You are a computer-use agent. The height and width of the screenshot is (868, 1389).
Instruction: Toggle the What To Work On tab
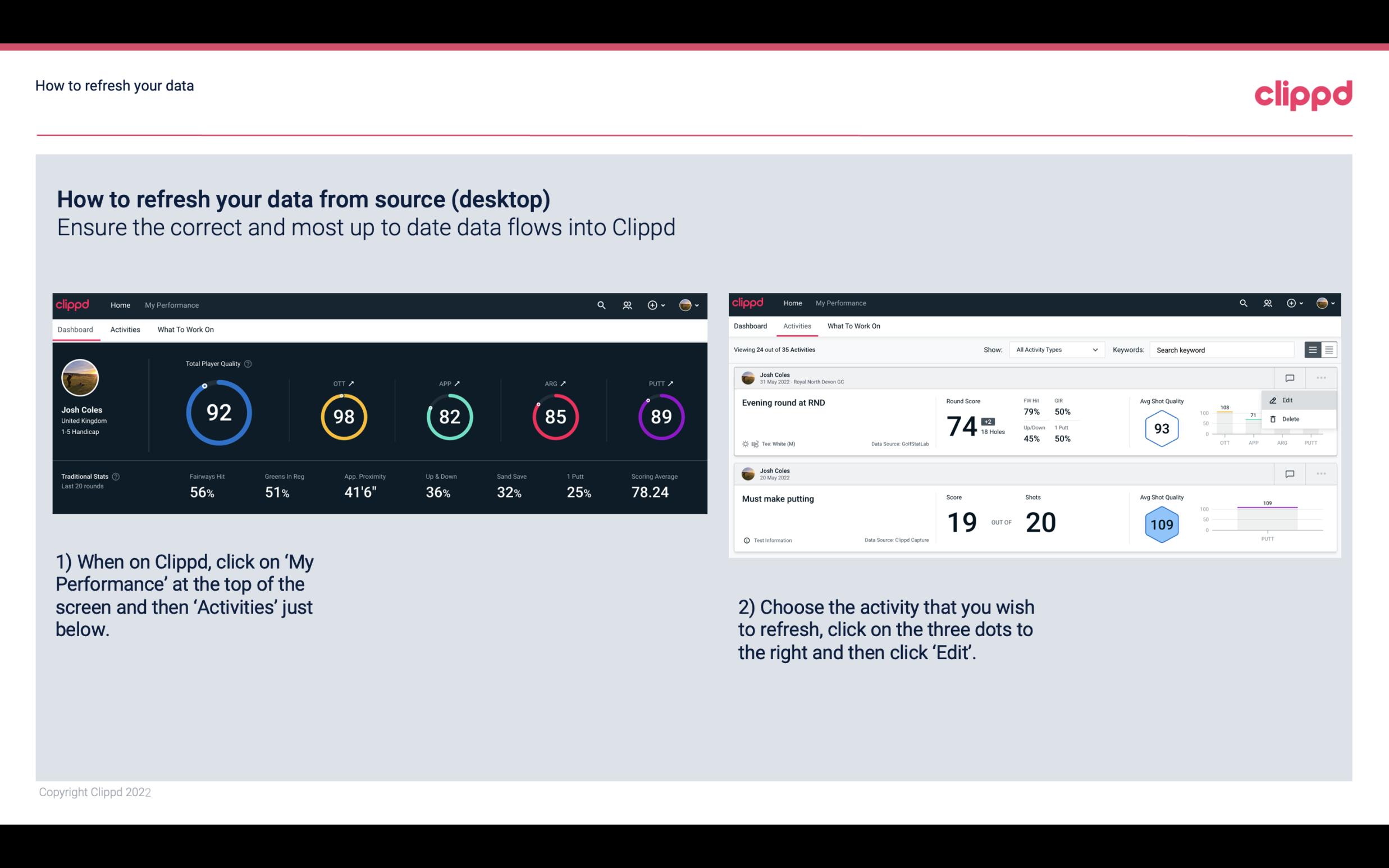pos(185,329)
